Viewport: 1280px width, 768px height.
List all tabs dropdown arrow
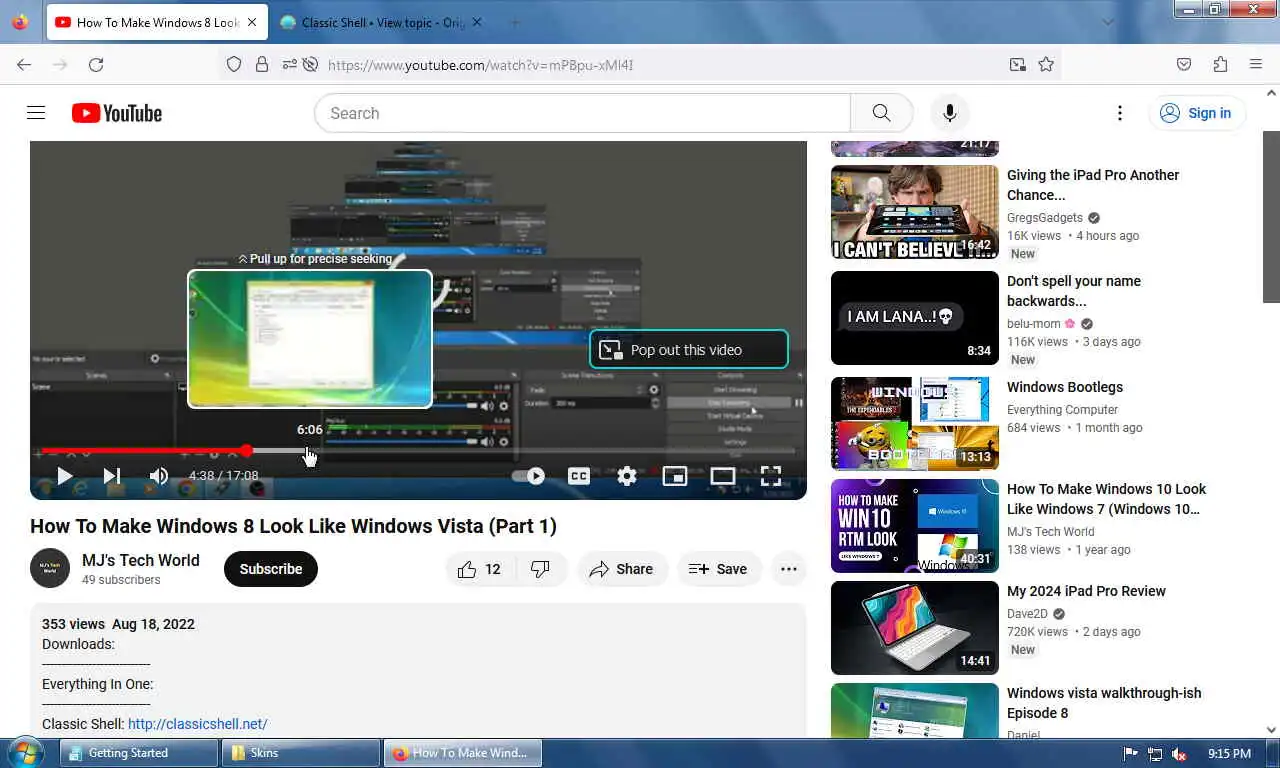[1108, 22]
